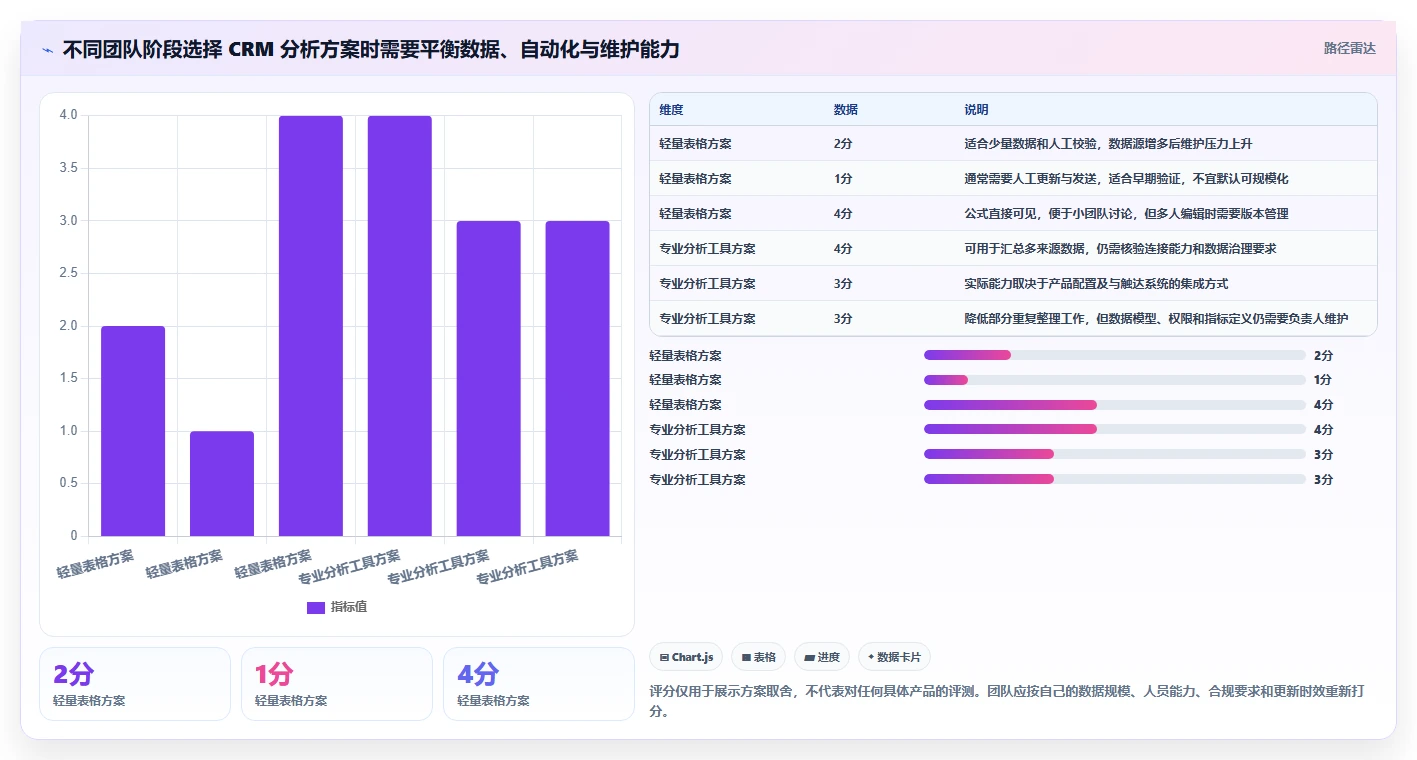Click the 专业分析工具方案 progress bar showing 4分
Screen dimensions: 1417x760
coord(1115,430)
